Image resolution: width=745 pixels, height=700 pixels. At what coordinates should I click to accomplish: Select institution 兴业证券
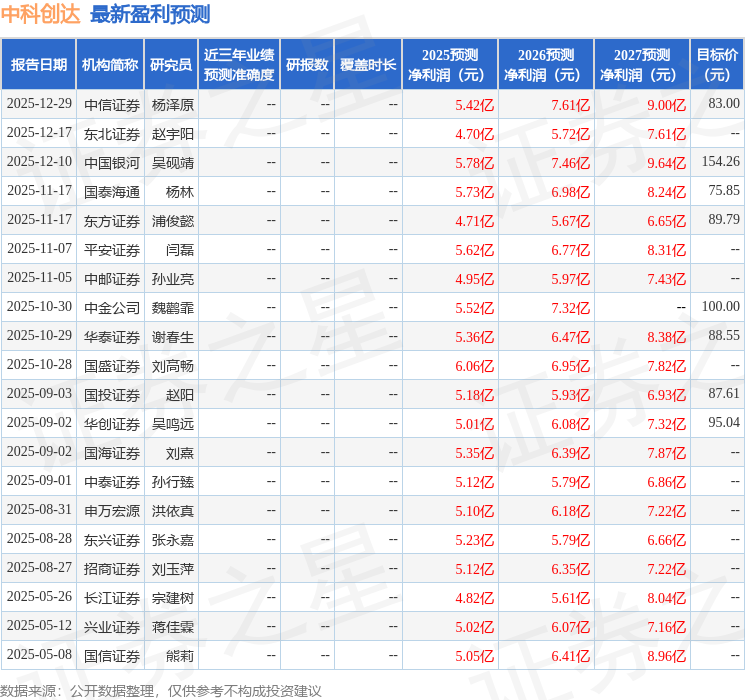coord(112,627)
